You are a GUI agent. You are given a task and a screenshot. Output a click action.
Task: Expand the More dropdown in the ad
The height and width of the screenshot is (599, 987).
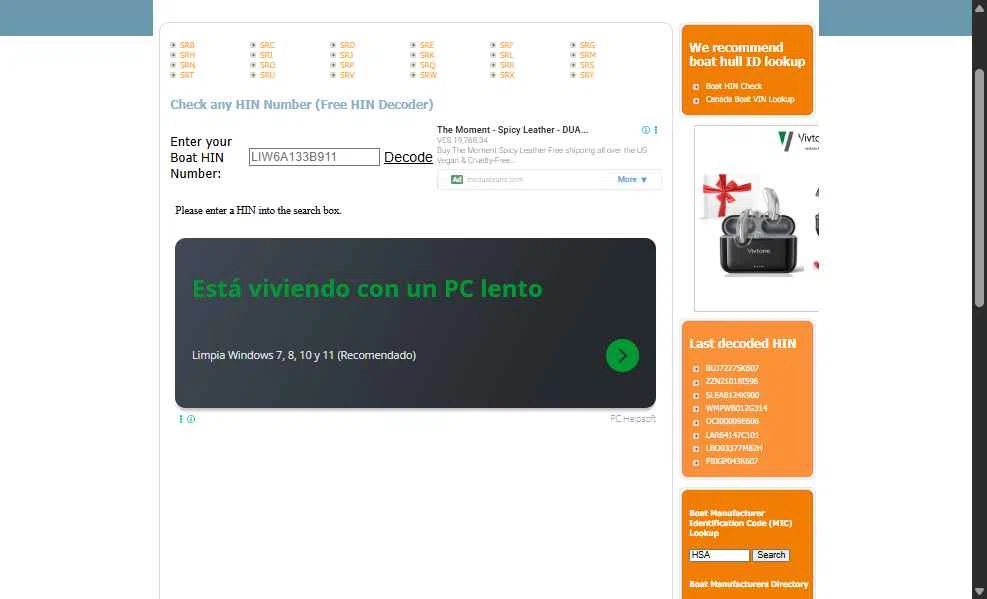(632, 179)
